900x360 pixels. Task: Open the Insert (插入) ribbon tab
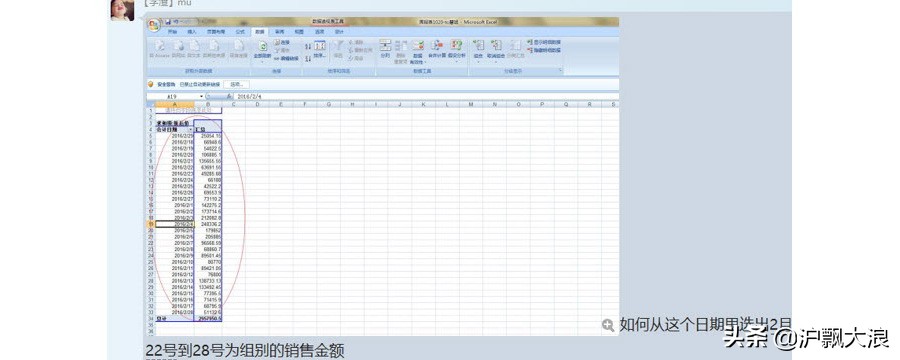(x=192, y=32)
